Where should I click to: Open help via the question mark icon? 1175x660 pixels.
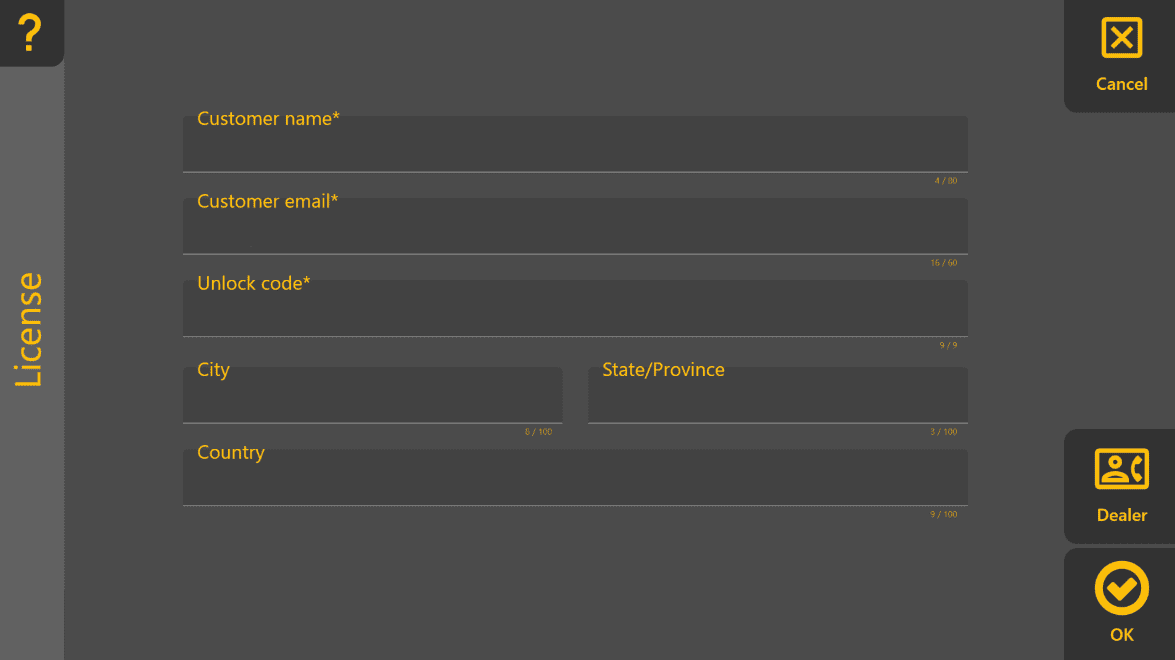coord(30,33)
